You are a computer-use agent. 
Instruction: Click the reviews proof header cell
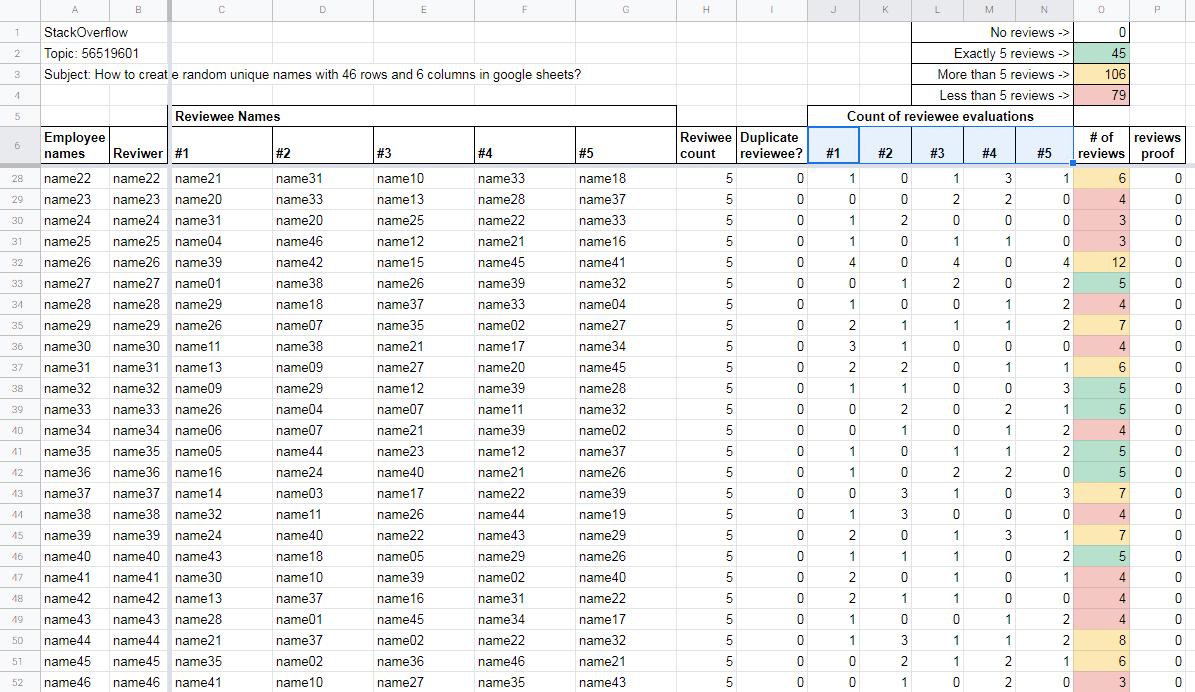[1157, 145]
